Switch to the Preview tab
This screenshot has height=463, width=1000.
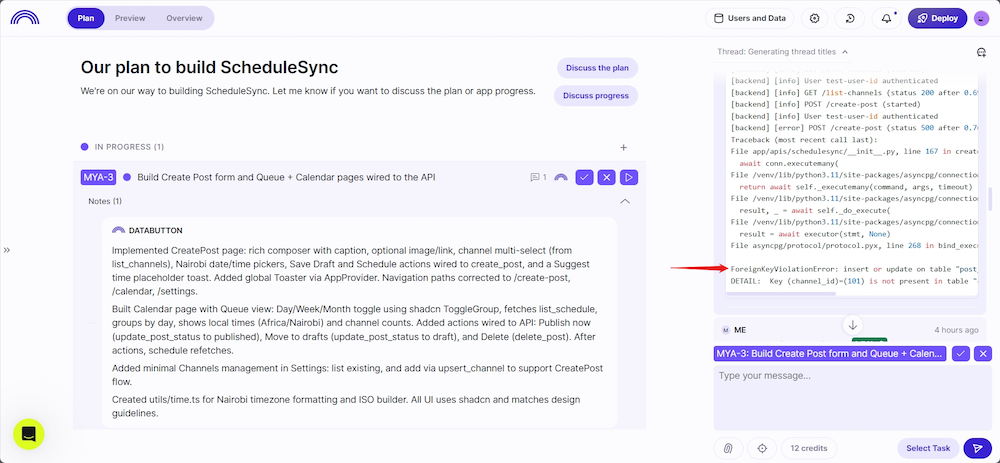[130, 18]
